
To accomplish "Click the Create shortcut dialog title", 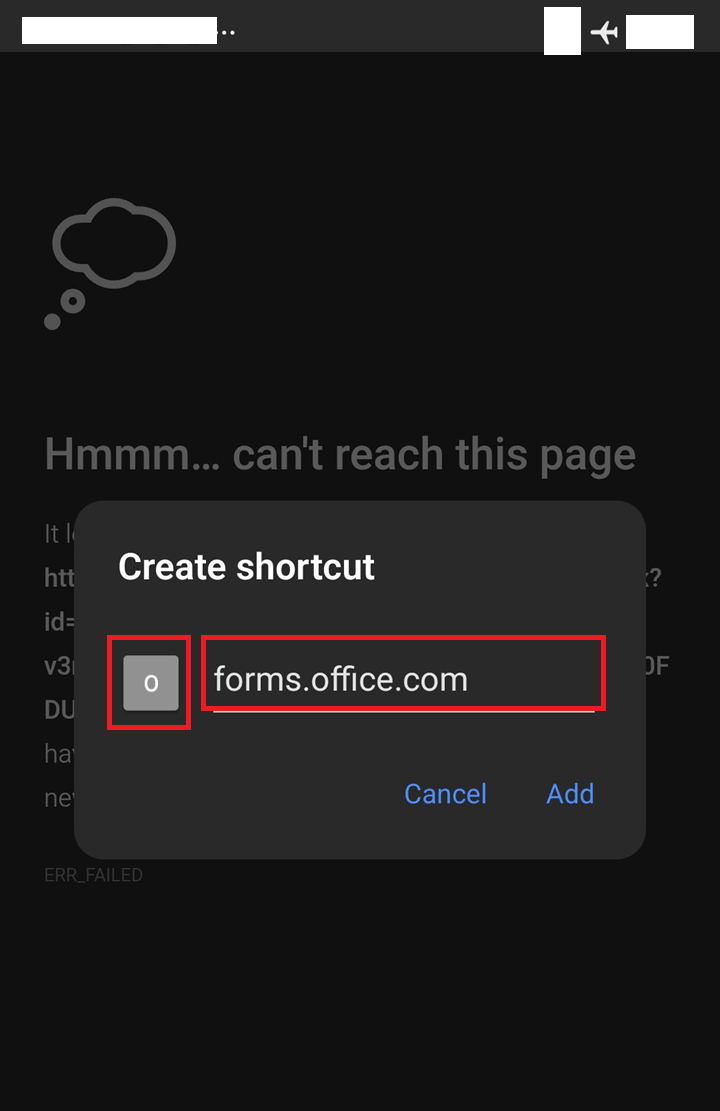I will click(x=246, y=566).
